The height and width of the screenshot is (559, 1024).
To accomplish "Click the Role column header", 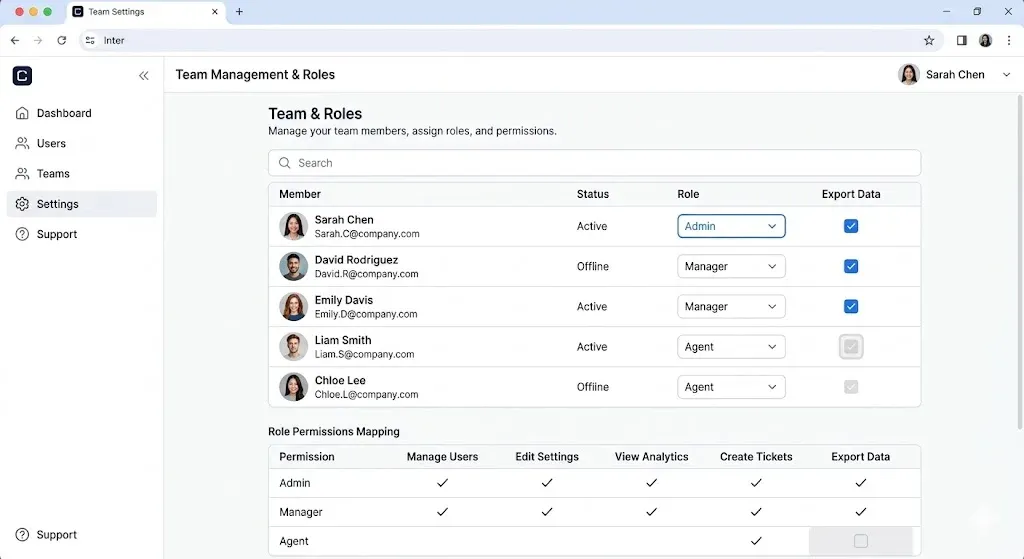I will pos(688,194).
